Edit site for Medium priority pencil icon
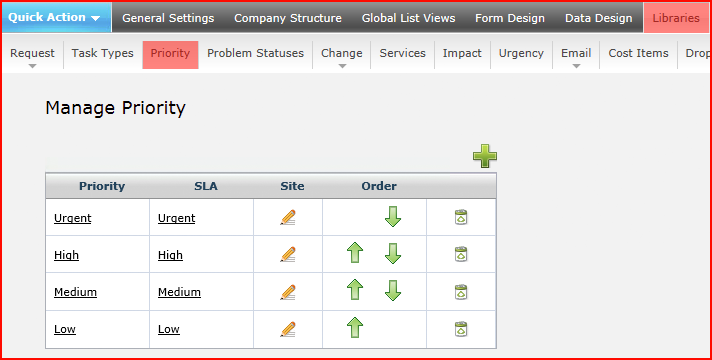 (288, 292)
